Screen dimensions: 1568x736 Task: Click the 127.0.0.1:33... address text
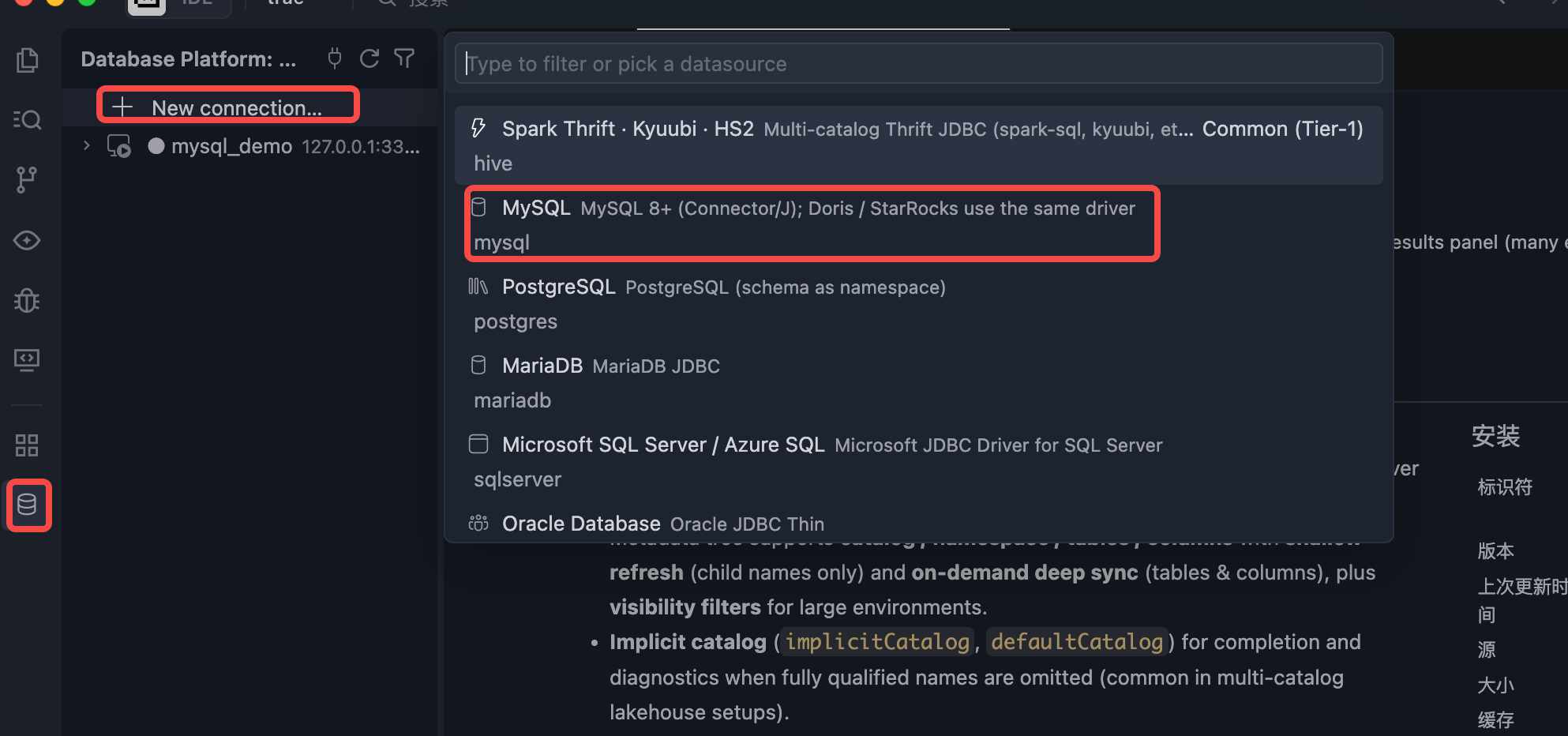tap(361, 147)
